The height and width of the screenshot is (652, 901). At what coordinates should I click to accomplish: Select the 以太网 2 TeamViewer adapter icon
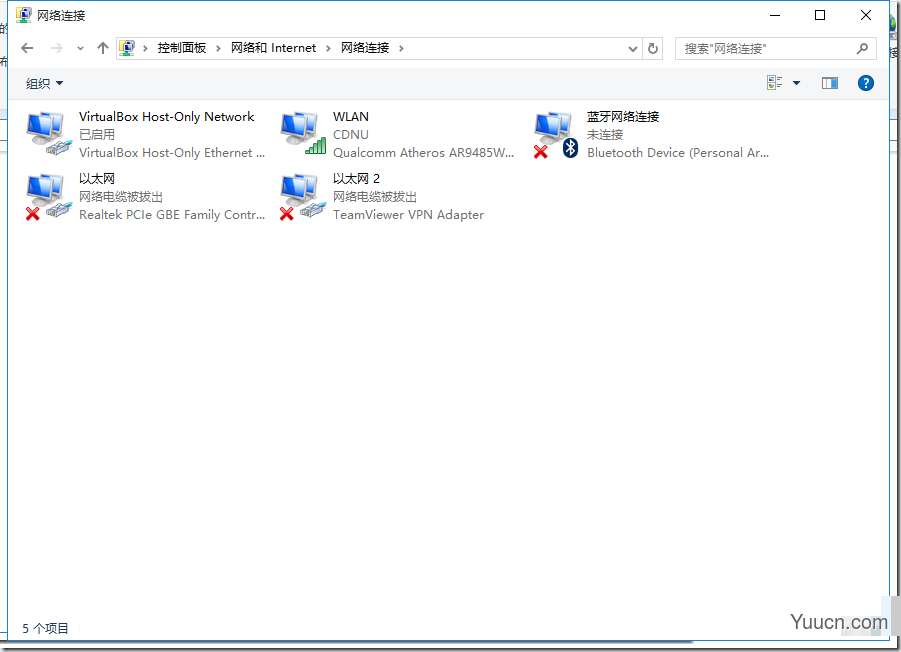point(303,197)
